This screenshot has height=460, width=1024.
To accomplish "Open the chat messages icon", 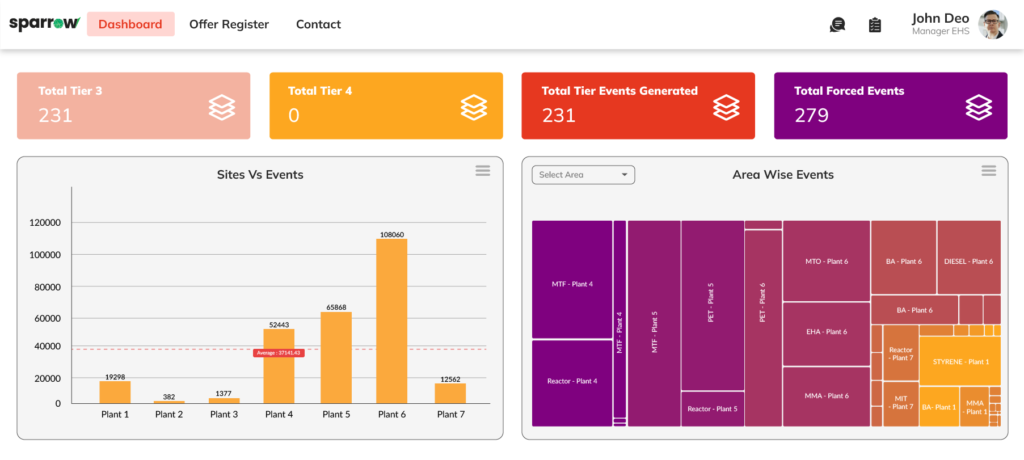I will (837, 25).
